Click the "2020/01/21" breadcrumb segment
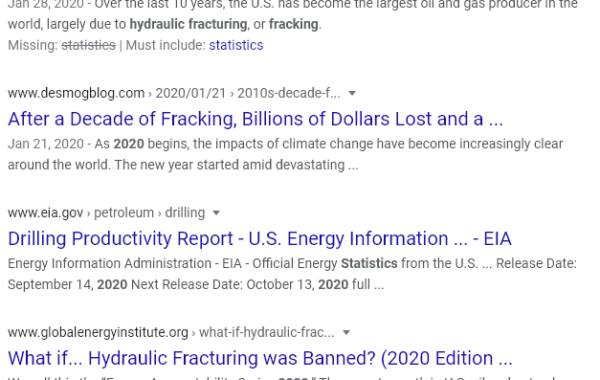The image size is (600, 380). click(191, 93)
